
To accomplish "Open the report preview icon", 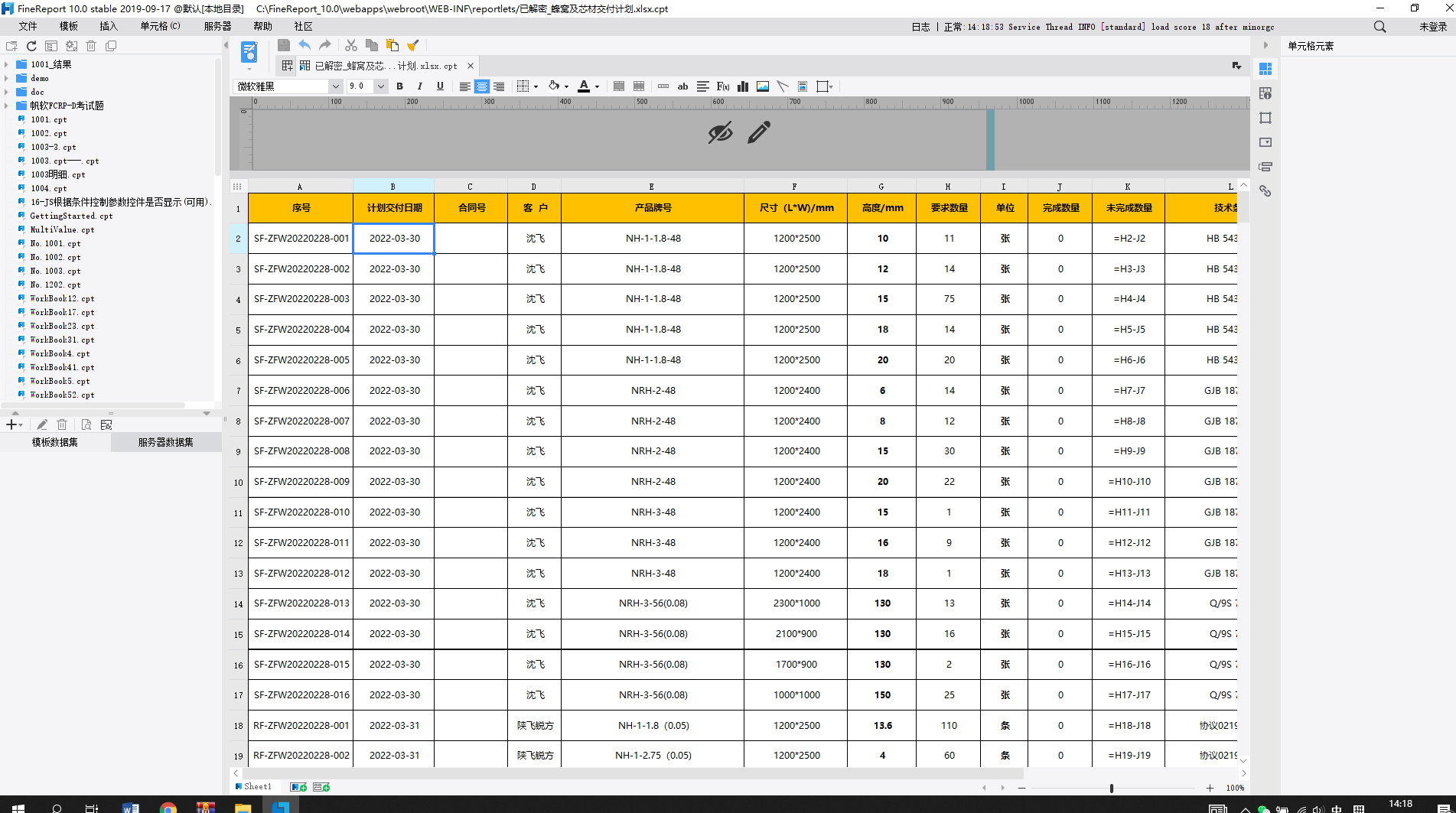I will click(x=249, y=52).
